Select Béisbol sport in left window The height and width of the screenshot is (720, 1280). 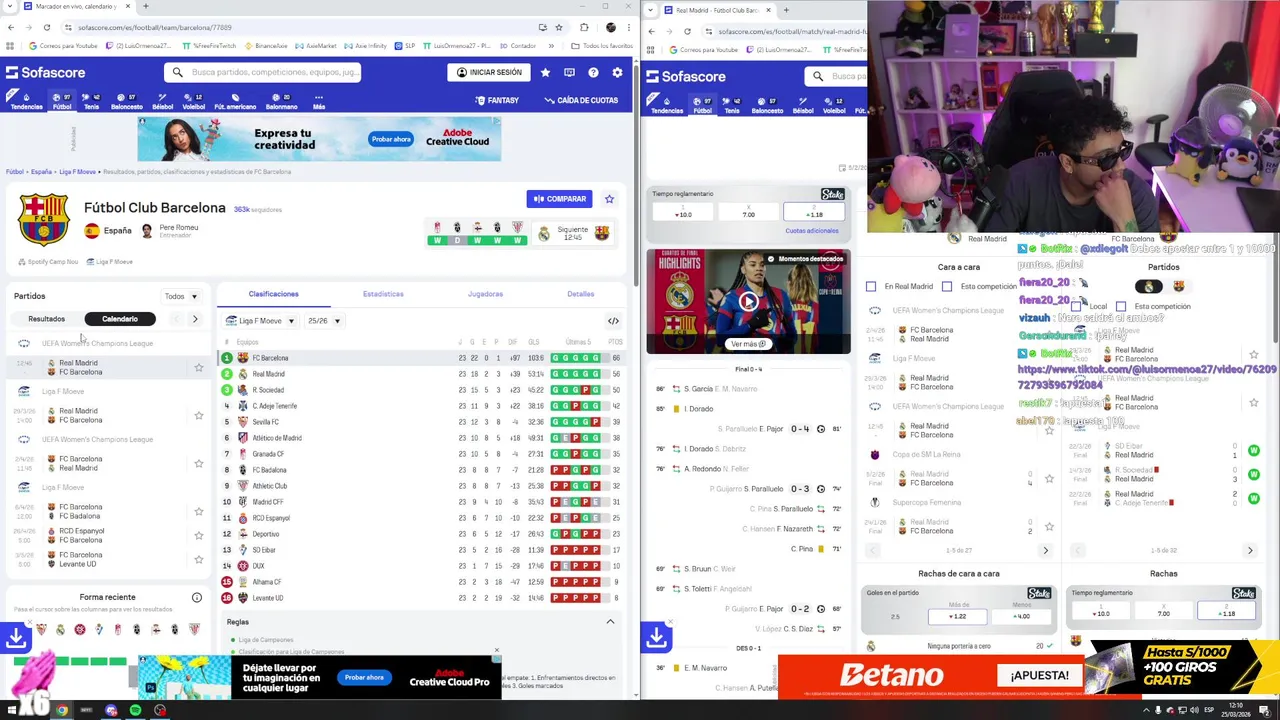[163, 102]
